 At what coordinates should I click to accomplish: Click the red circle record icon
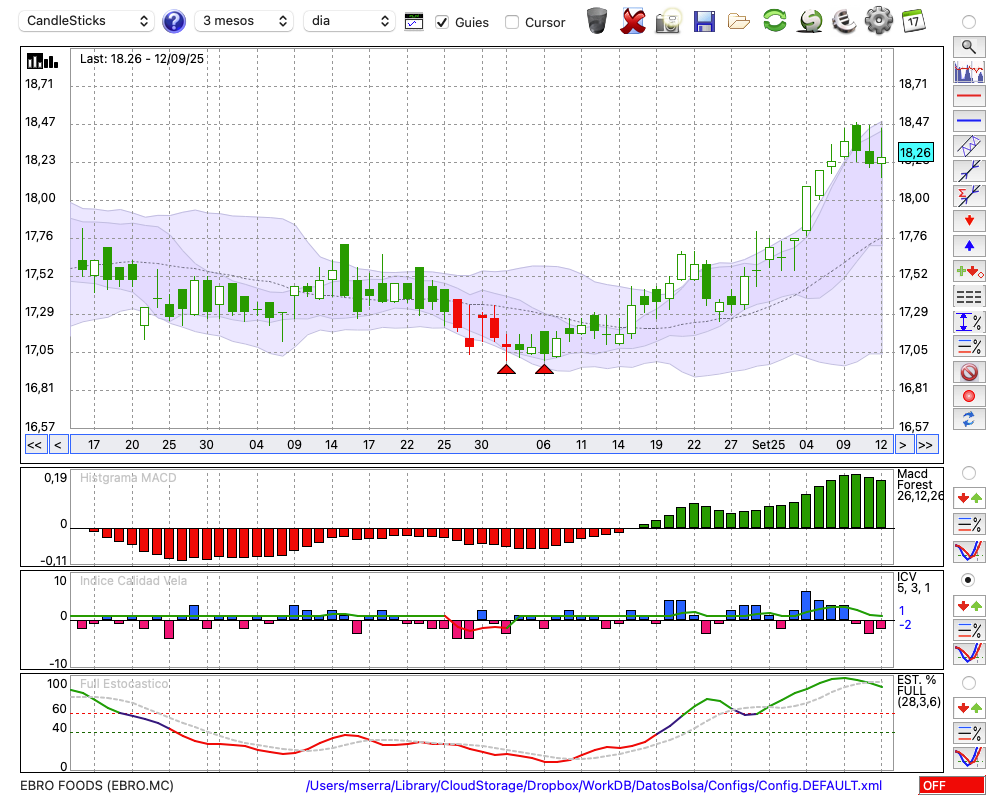(969, 396)
